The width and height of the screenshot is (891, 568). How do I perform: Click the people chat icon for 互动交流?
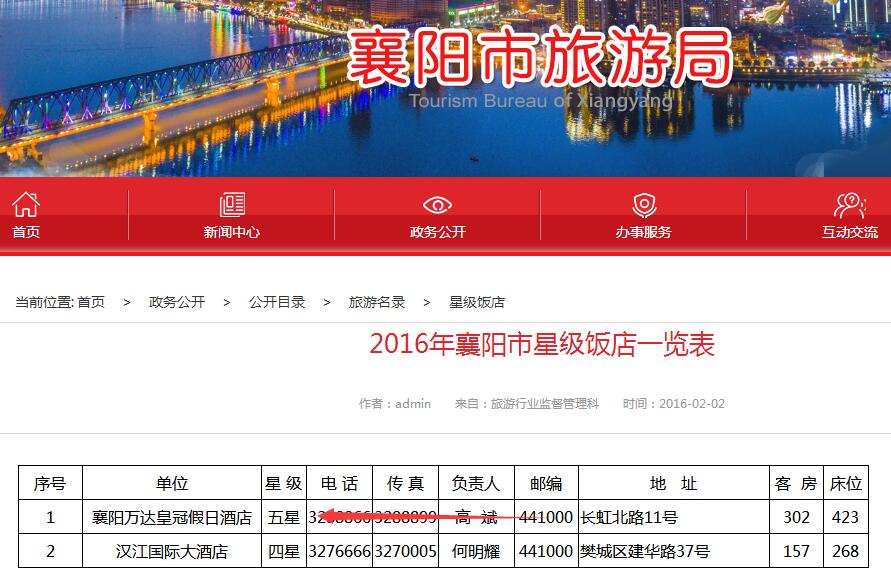(850, 205)
